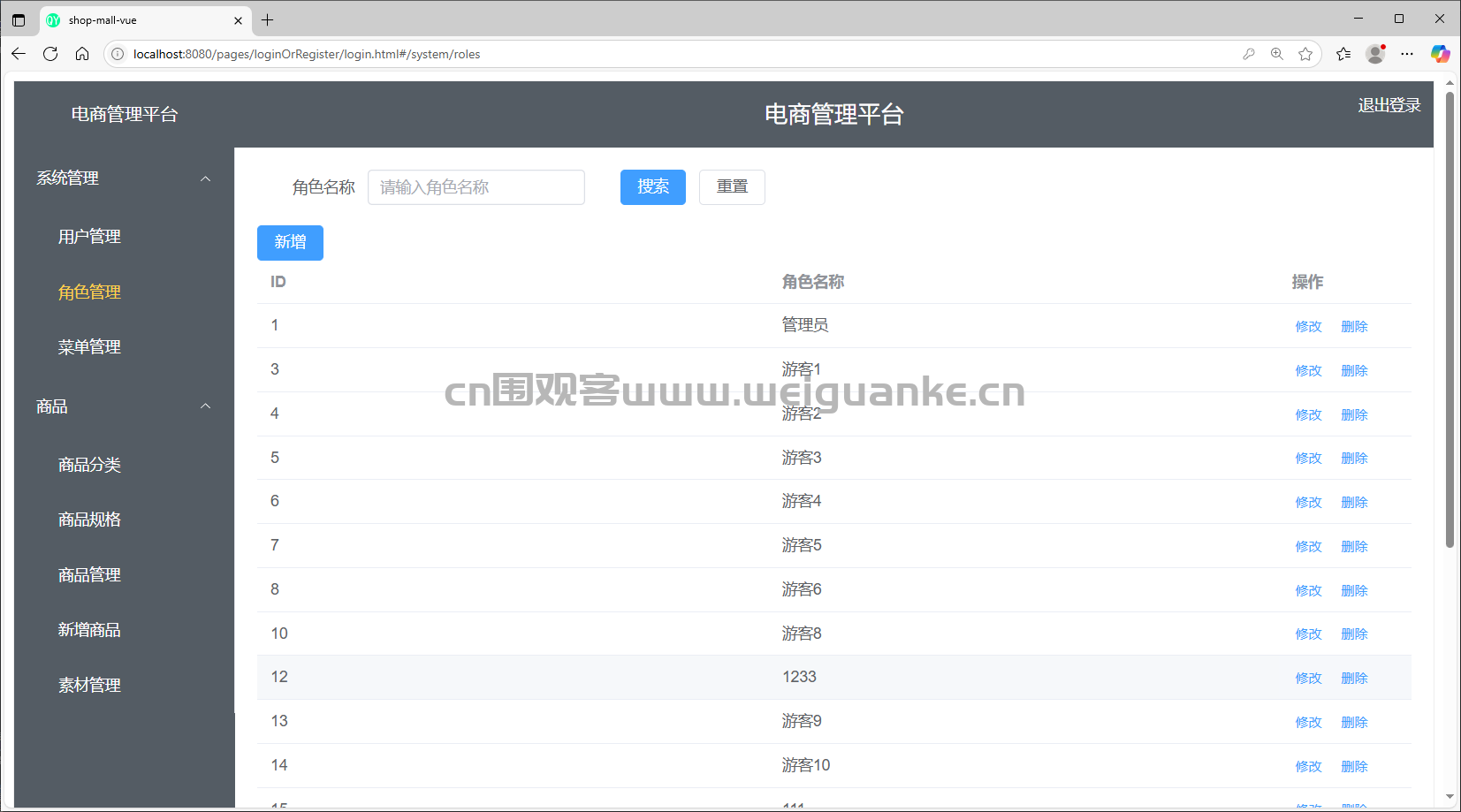The image size is (1461, 812).
Task: Open the zoom magnifier icon
Action: click(x=1277, y=54)
